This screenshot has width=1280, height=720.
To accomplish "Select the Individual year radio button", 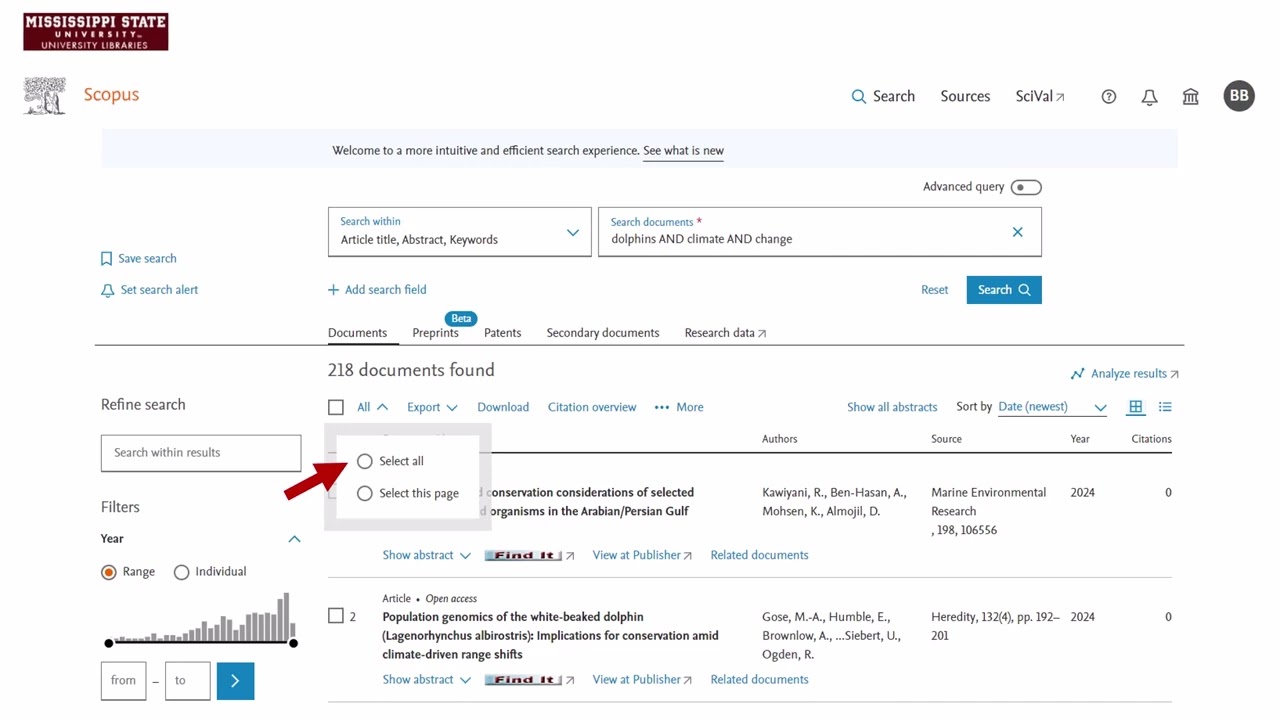I will click(x=181, y=572).
